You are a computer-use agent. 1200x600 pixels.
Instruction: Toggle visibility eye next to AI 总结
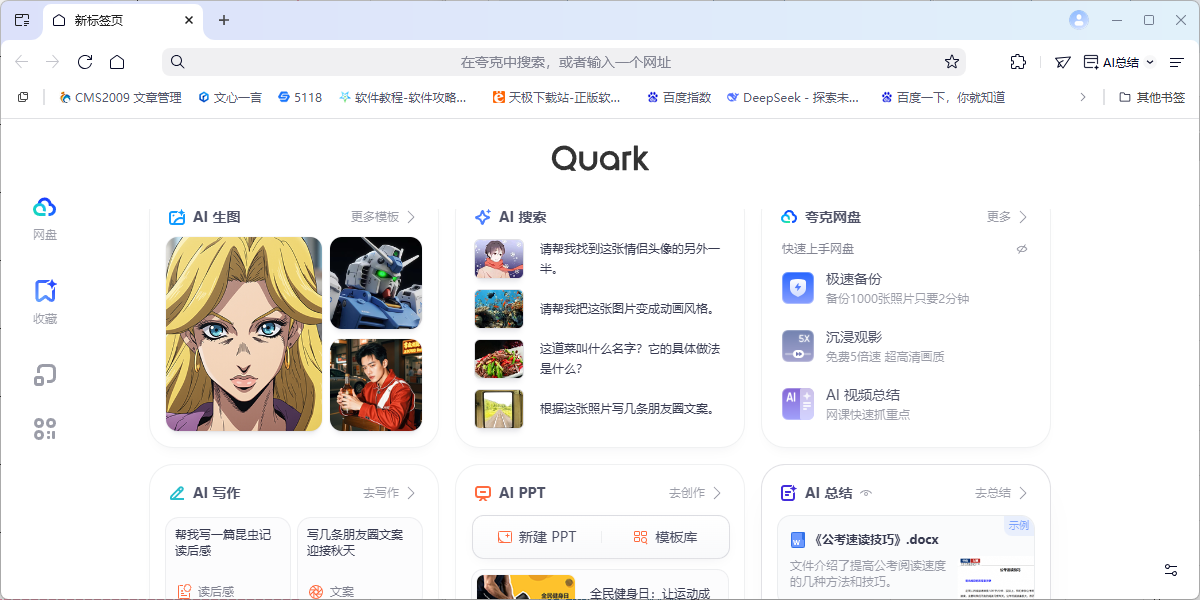click(866, 493)
